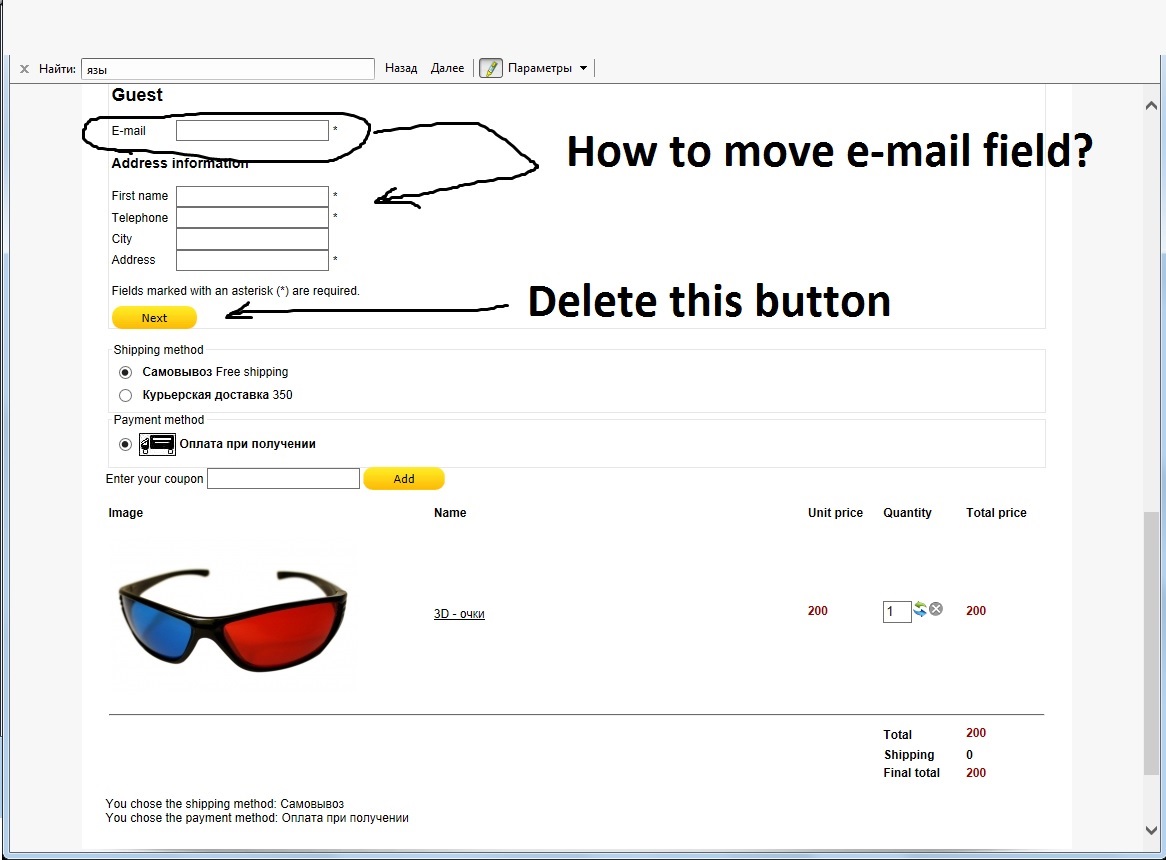Click the Final total label

coord(912,773)
